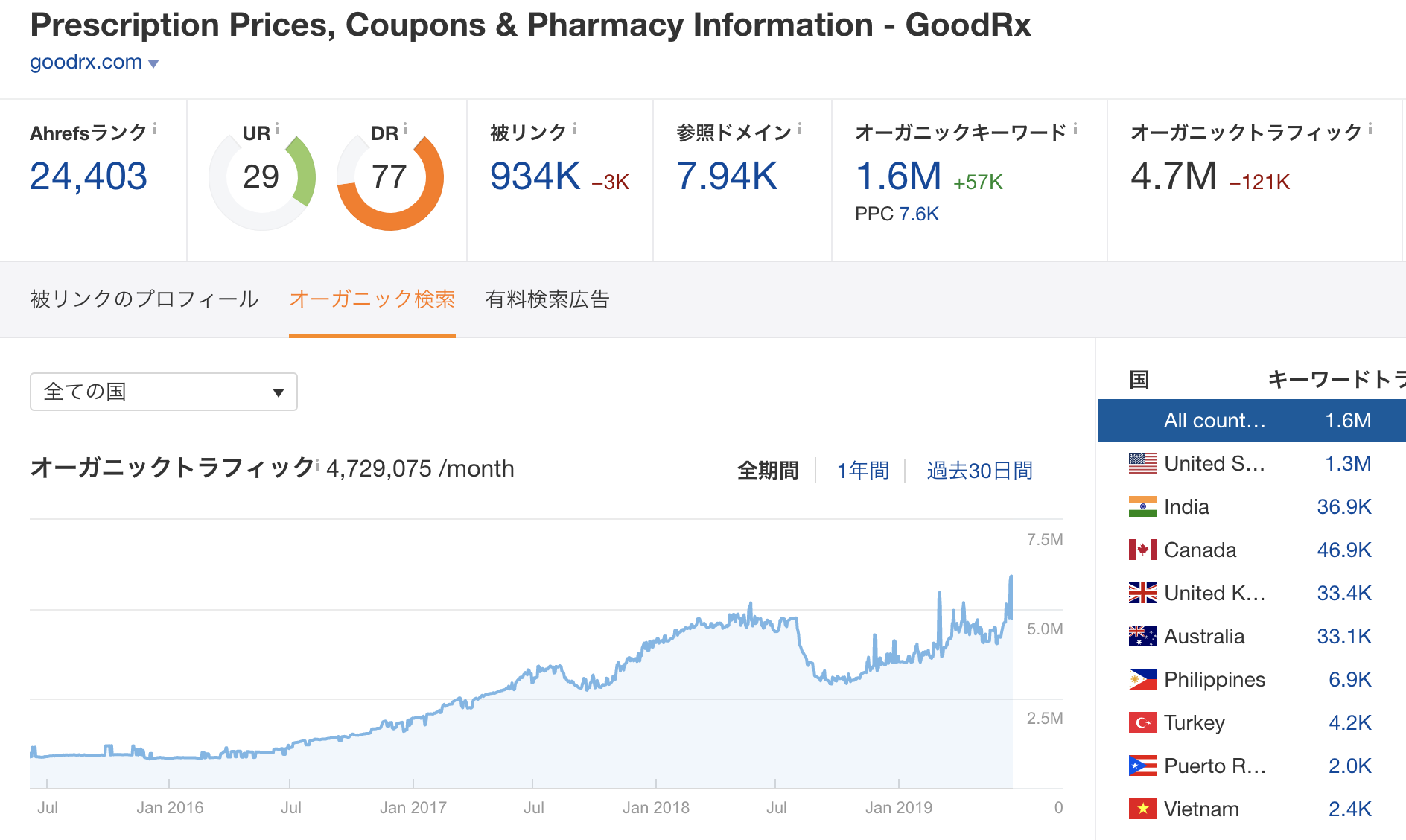
Task: Click the info icon beside Ahrefsランク
Action: click(155, 129)
